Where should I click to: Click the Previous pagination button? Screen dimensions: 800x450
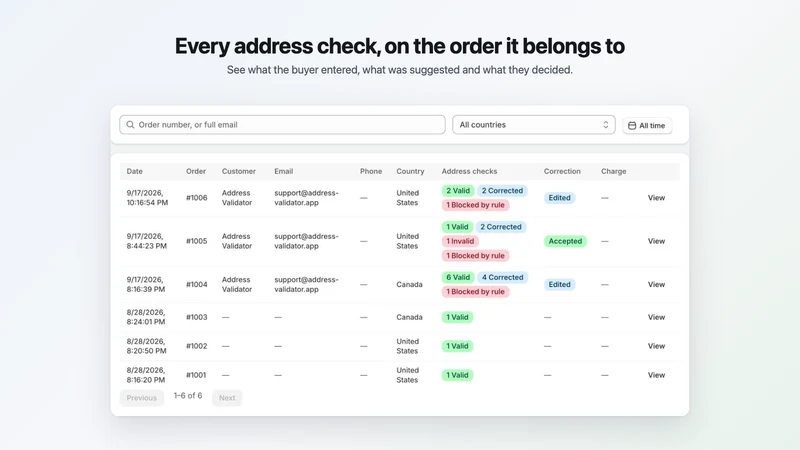click(x=142, y=398)
